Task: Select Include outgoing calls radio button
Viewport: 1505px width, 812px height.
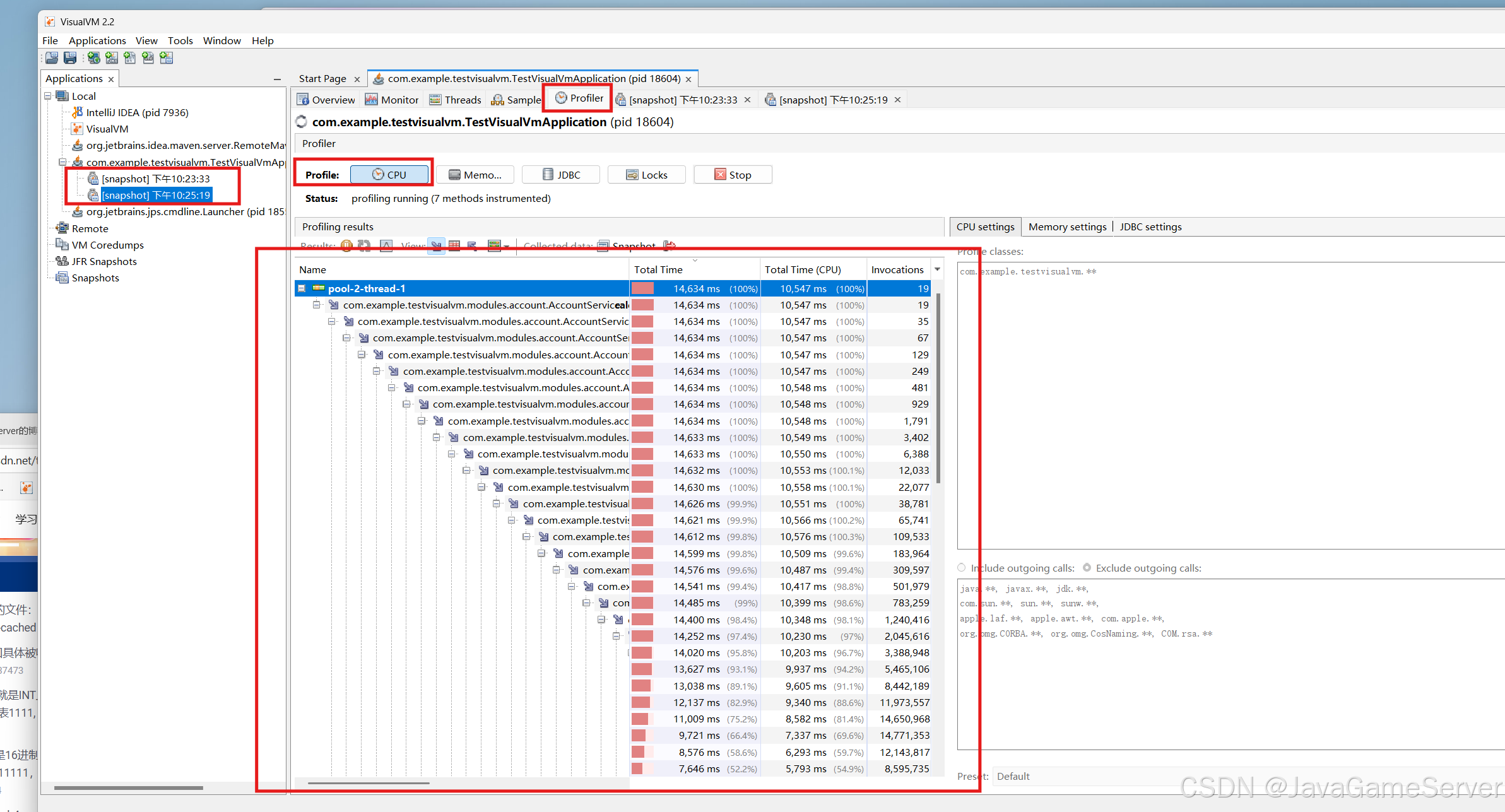Action: click(x=962, y=568)
